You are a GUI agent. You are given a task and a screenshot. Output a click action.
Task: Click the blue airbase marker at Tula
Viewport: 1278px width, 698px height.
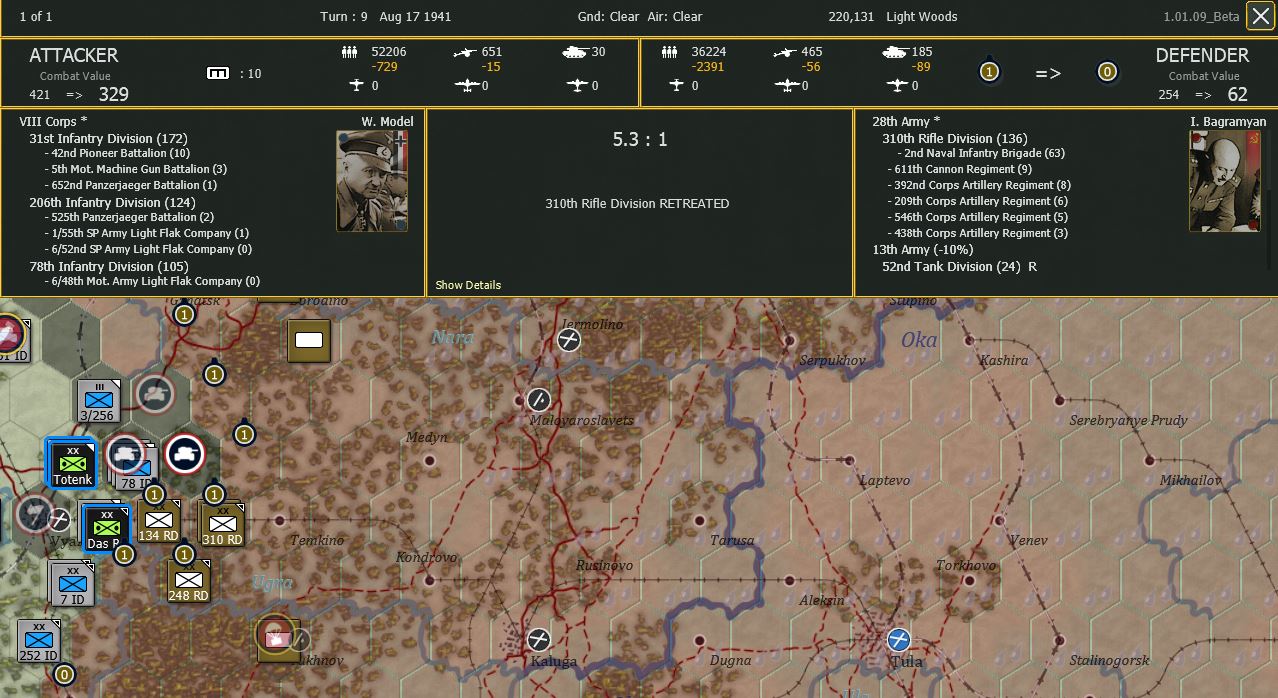(x=899, y=639)
